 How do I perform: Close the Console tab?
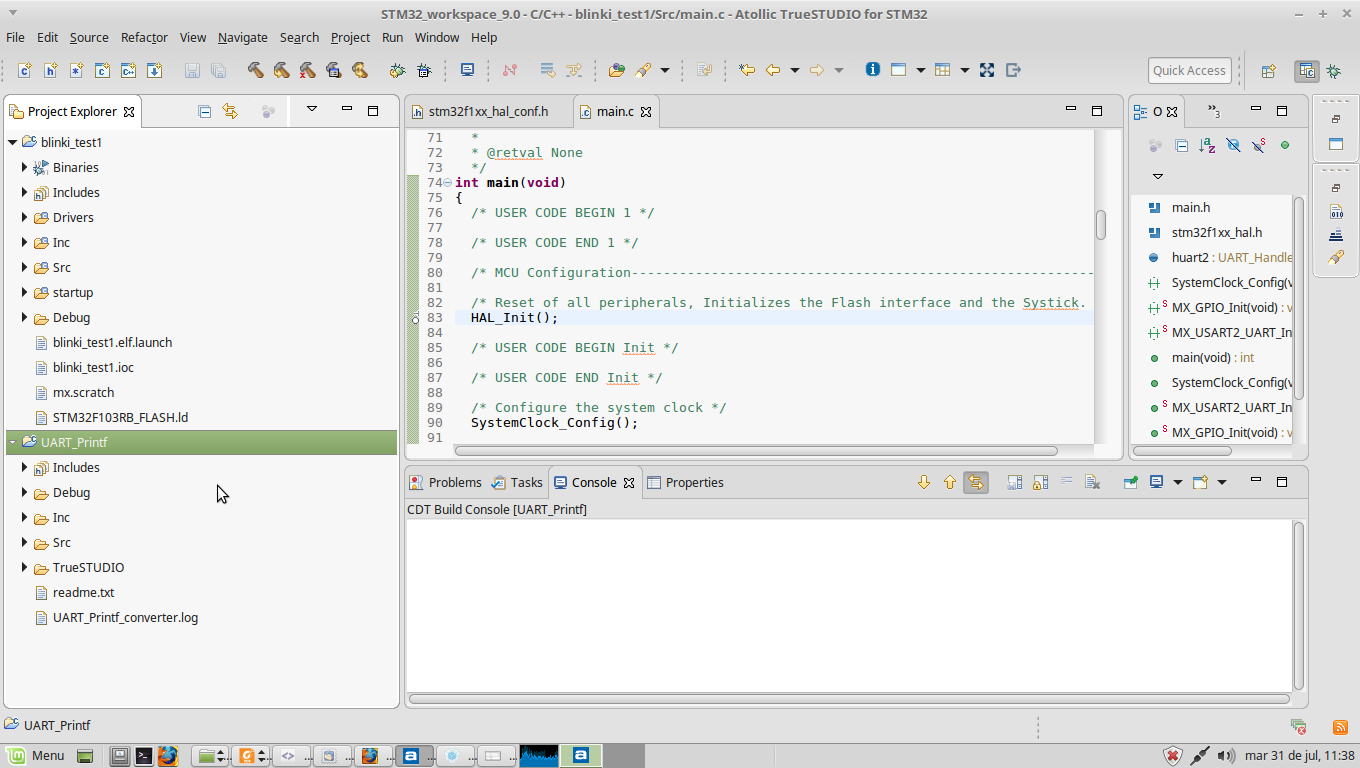629,483
